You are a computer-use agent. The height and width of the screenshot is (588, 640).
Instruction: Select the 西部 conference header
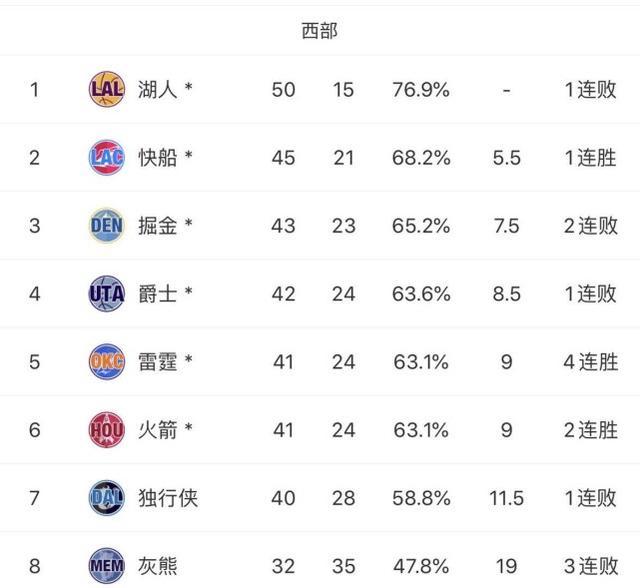tap(320, 31)
